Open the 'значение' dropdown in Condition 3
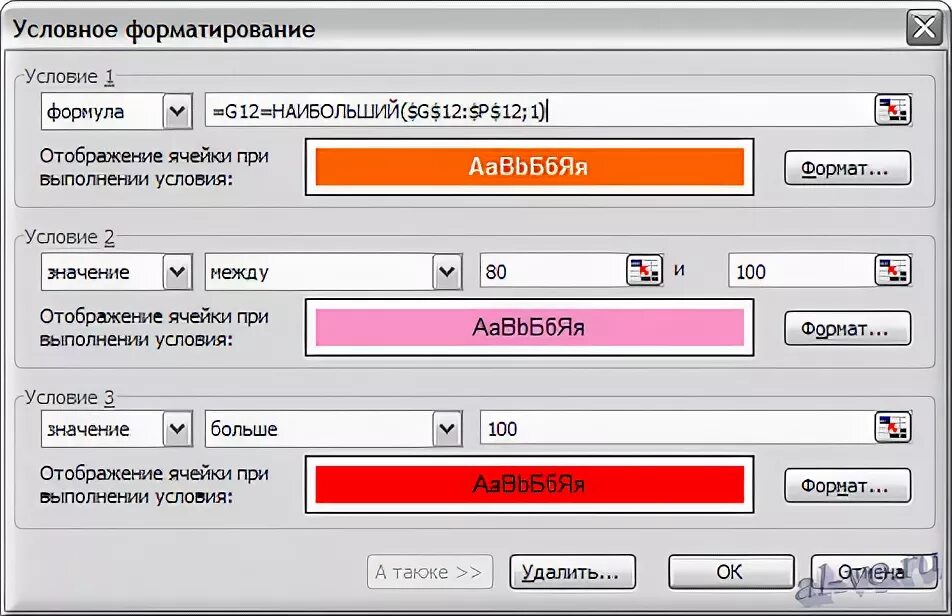 pyautogui.click(x=177, y=428)
